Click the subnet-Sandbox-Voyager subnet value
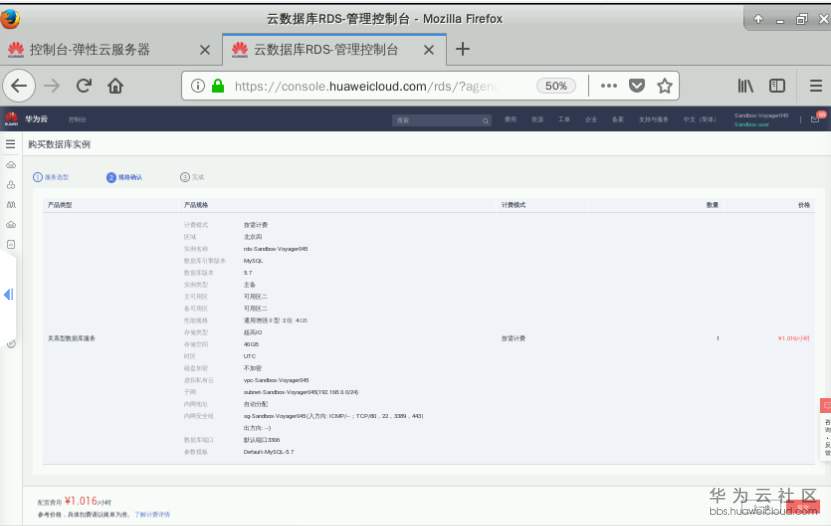831x526 pixels. 301,393
